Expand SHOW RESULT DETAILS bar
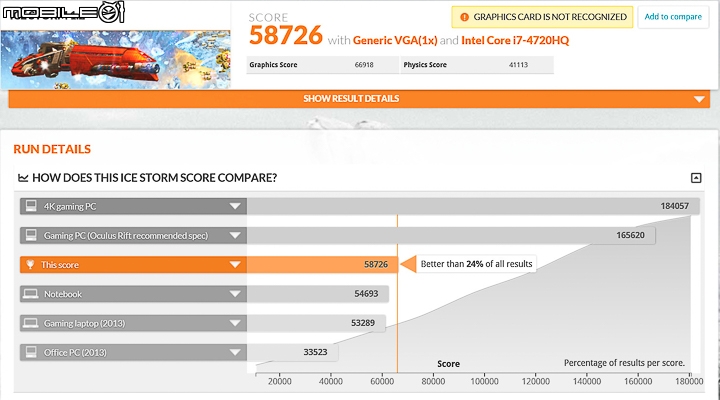 click(359, 99)
